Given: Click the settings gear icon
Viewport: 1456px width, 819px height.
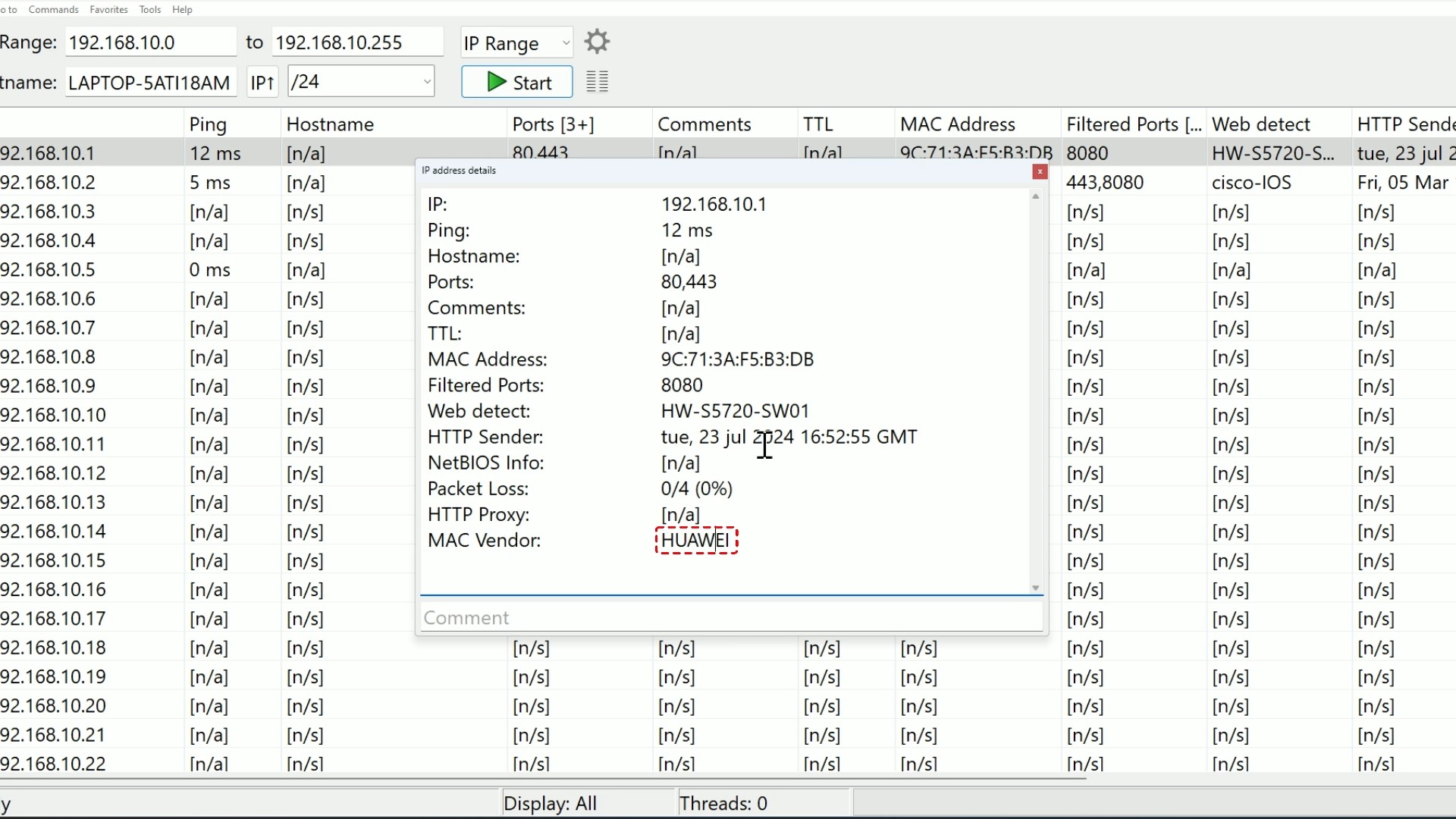Looking at the screenshot, I should [x=597, y=42].
